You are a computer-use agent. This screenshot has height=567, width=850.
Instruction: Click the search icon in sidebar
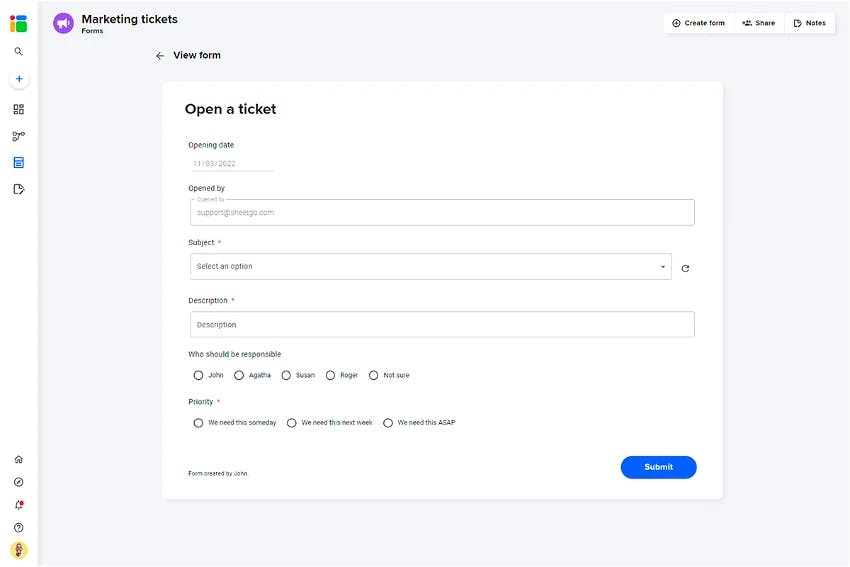[18, 51]
